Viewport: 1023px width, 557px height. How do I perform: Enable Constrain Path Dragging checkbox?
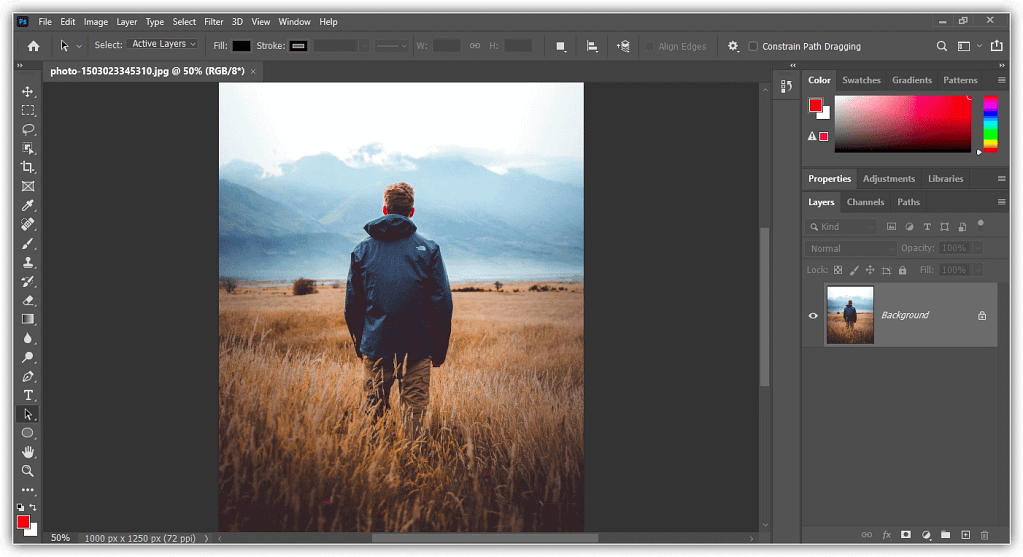tap(753, 46)
